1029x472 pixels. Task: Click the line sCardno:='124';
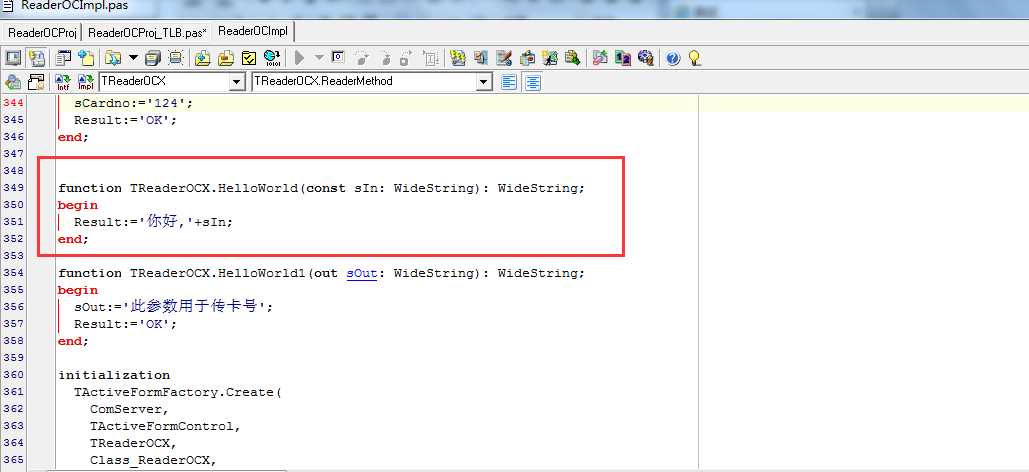pyautogui.click(x=133, y=102)
